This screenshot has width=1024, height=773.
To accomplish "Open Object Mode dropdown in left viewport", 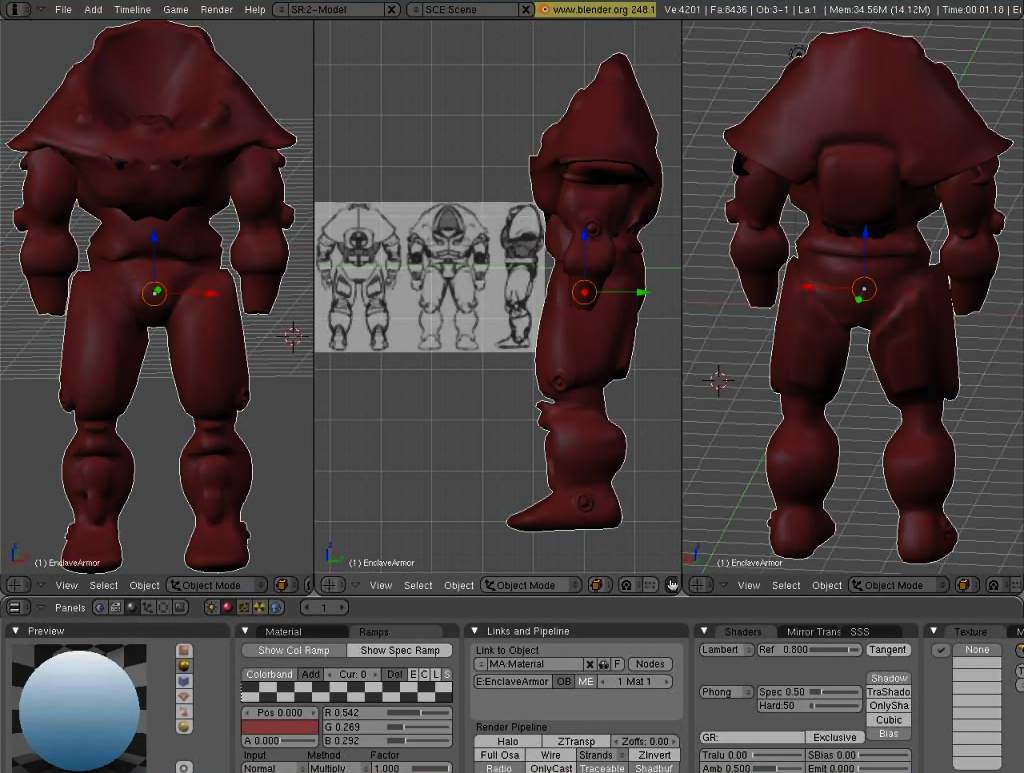I will (217, 585).
